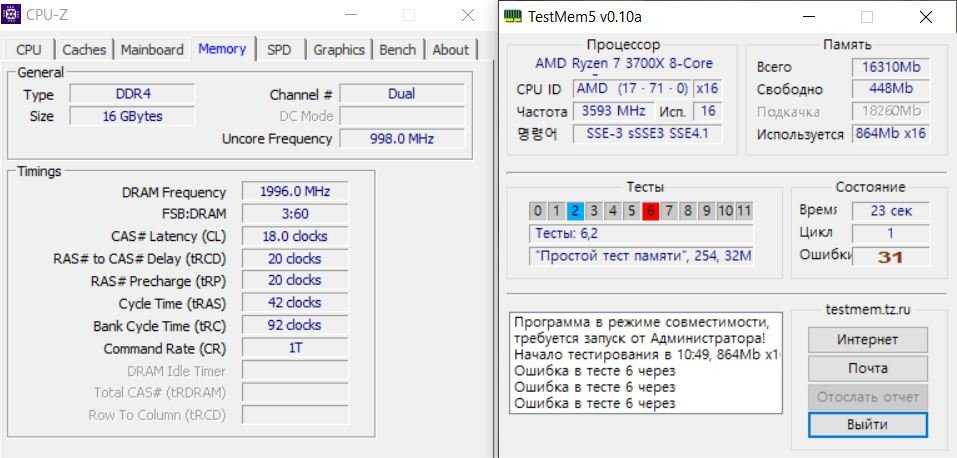This screenshot has height=458, width=957.
Task: Select the Mainboard tab
Action: point(152,50)
